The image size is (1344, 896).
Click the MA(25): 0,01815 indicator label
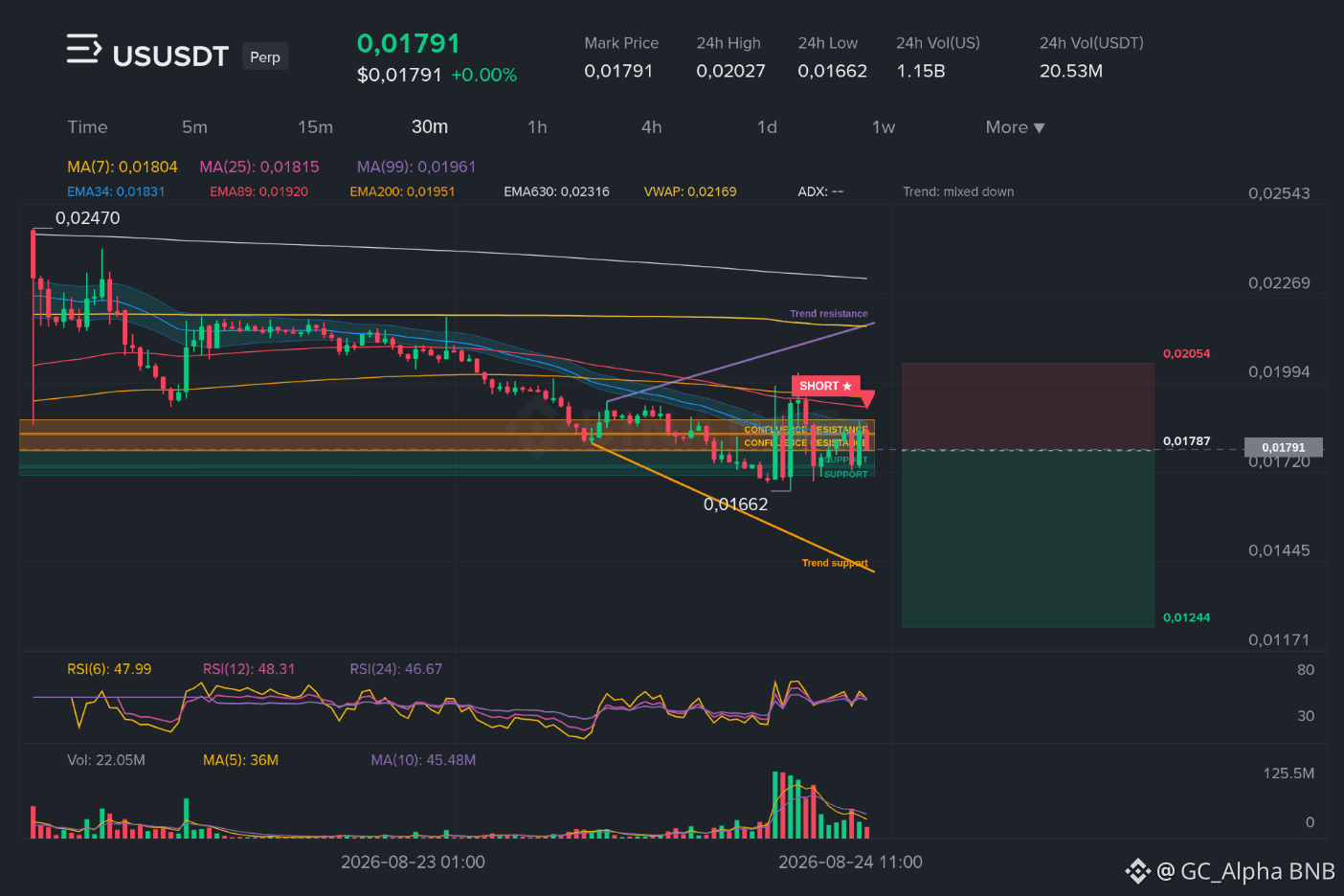tap(259, 167)
